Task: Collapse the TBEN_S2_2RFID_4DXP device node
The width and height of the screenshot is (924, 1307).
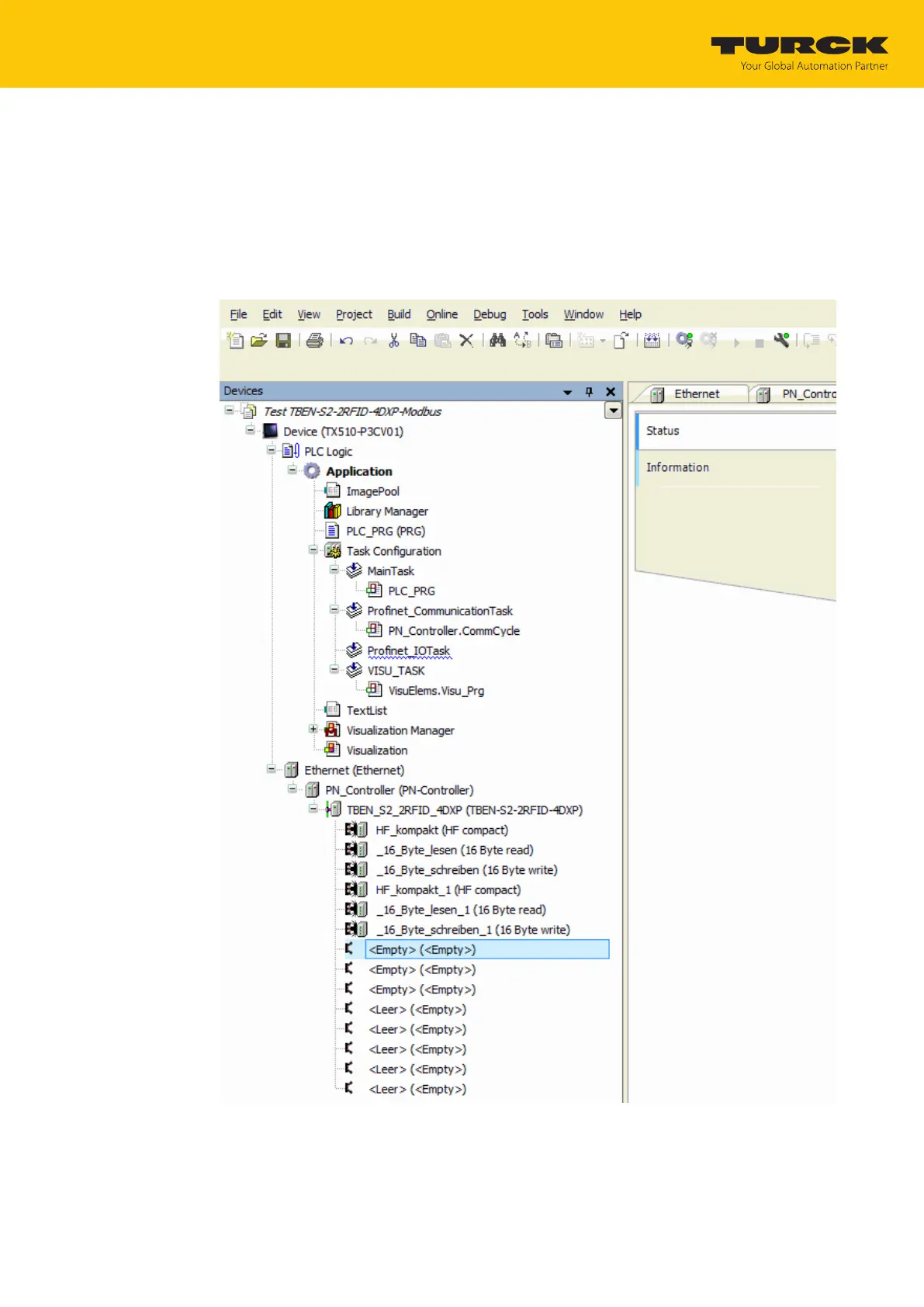Action: point(313,809)
